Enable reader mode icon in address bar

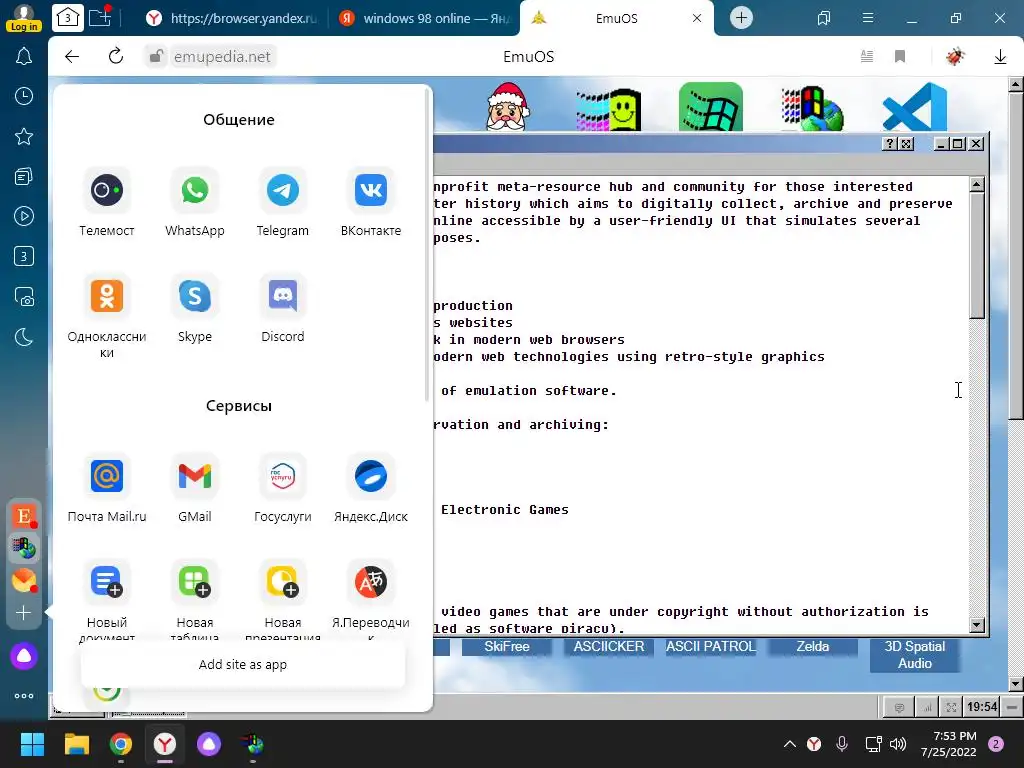pos(867,57)
